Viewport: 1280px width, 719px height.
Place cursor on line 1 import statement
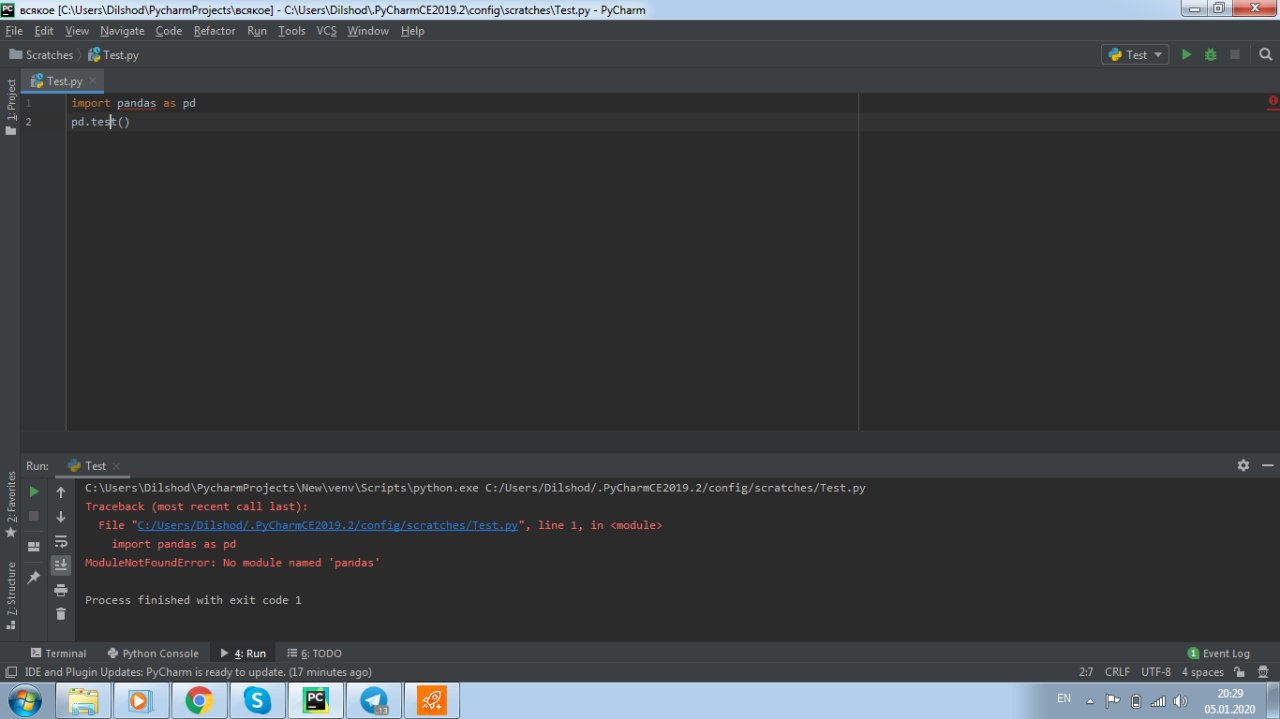coord(133,103)
